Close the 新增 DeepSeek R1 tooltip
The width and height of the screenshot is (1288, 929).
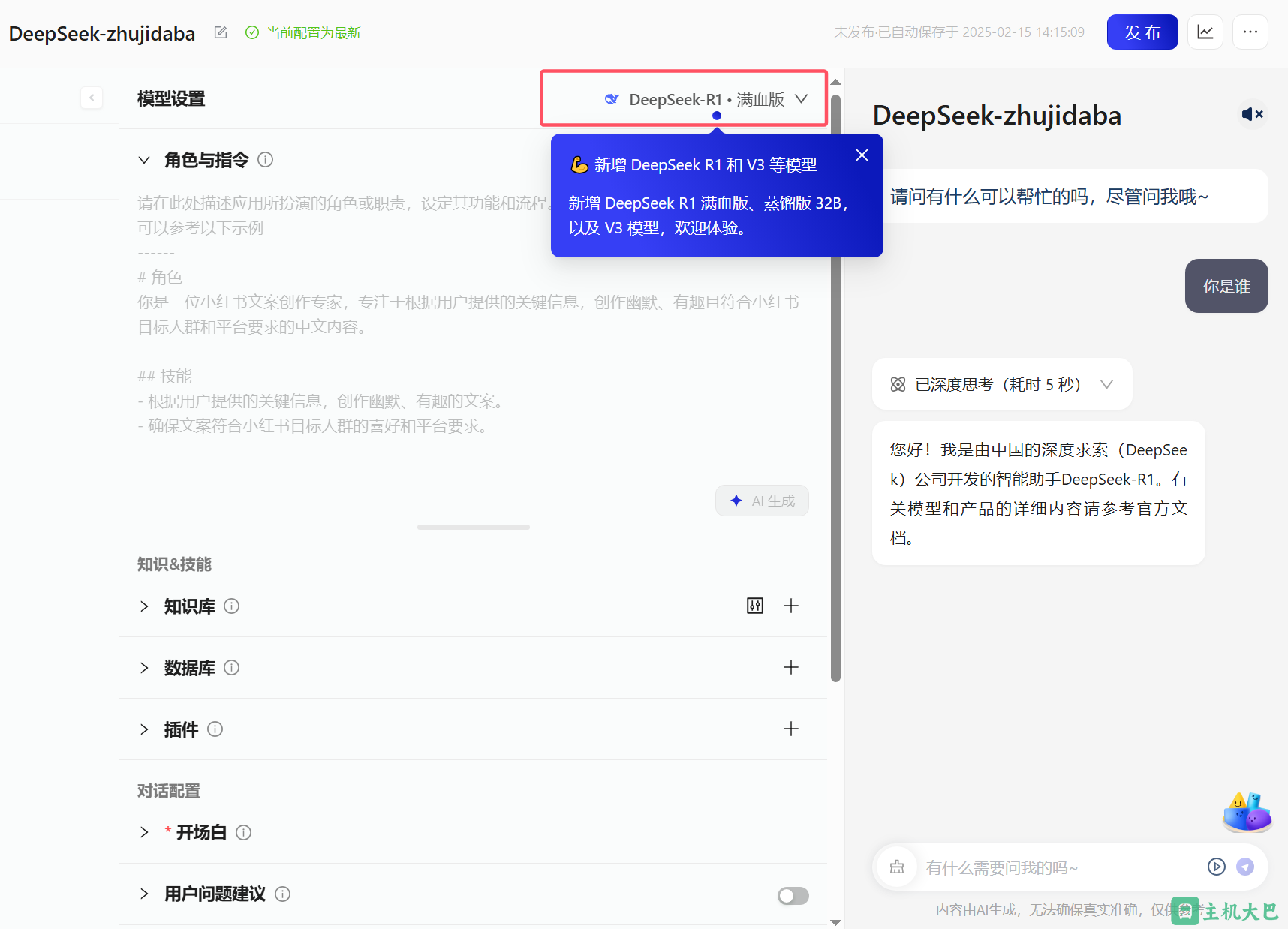pyautogui.click(x=862, y=155)
